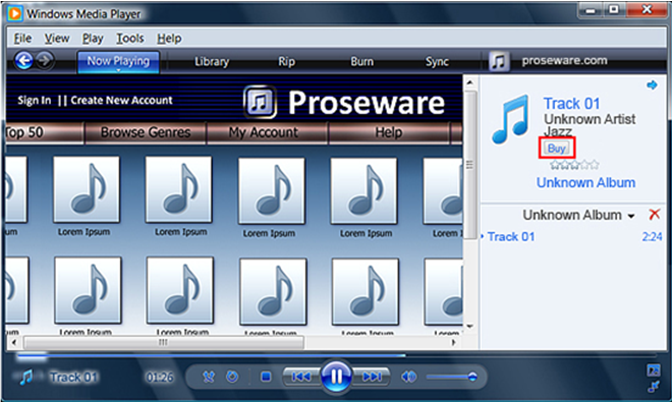Click the vertical scrollbar thumb

[470, 165]
